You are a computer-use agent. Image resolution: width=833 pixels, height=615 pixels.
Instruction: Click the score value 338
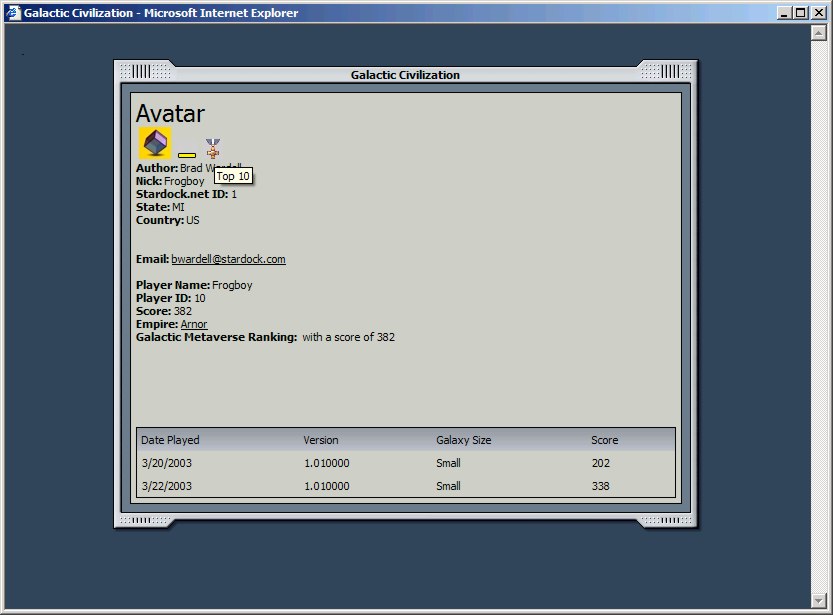[x=601, y=485]
